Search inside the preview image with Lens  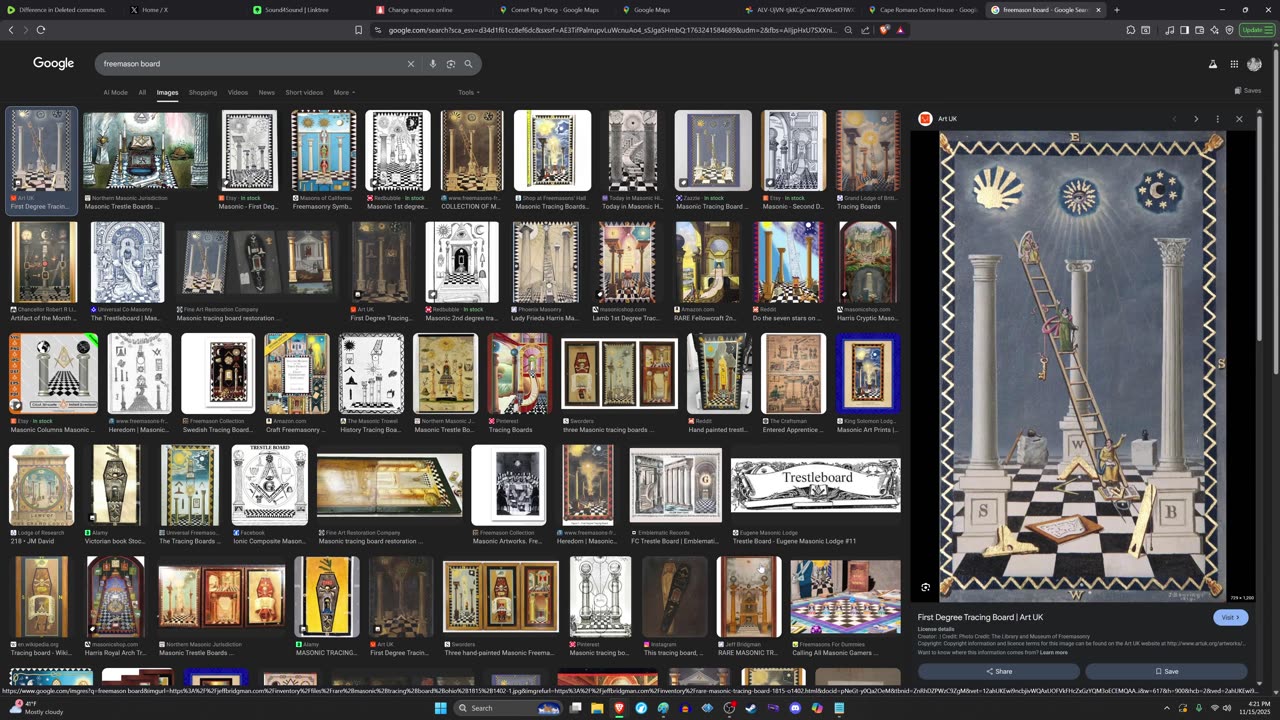coord(926,587)
